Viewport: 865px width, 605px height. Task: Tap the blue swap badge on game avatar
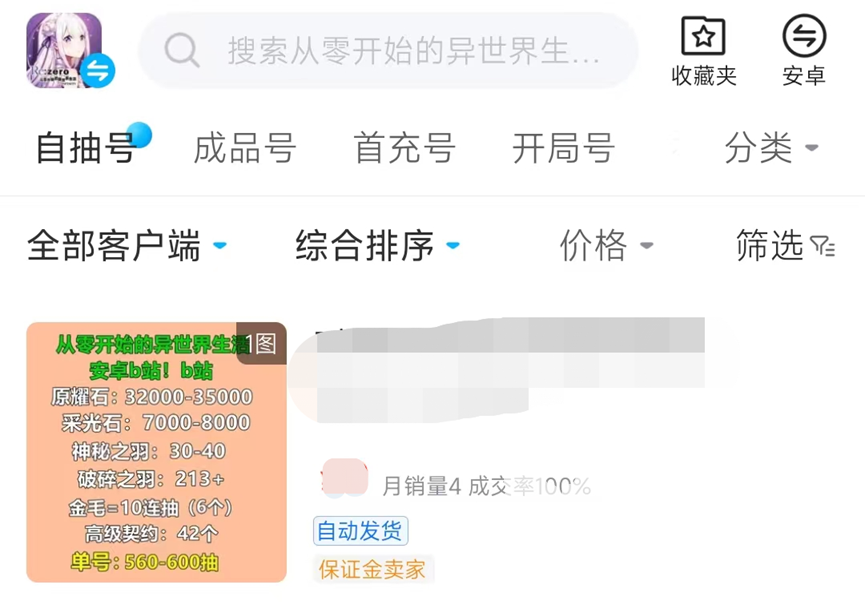(x=98, y=71)
